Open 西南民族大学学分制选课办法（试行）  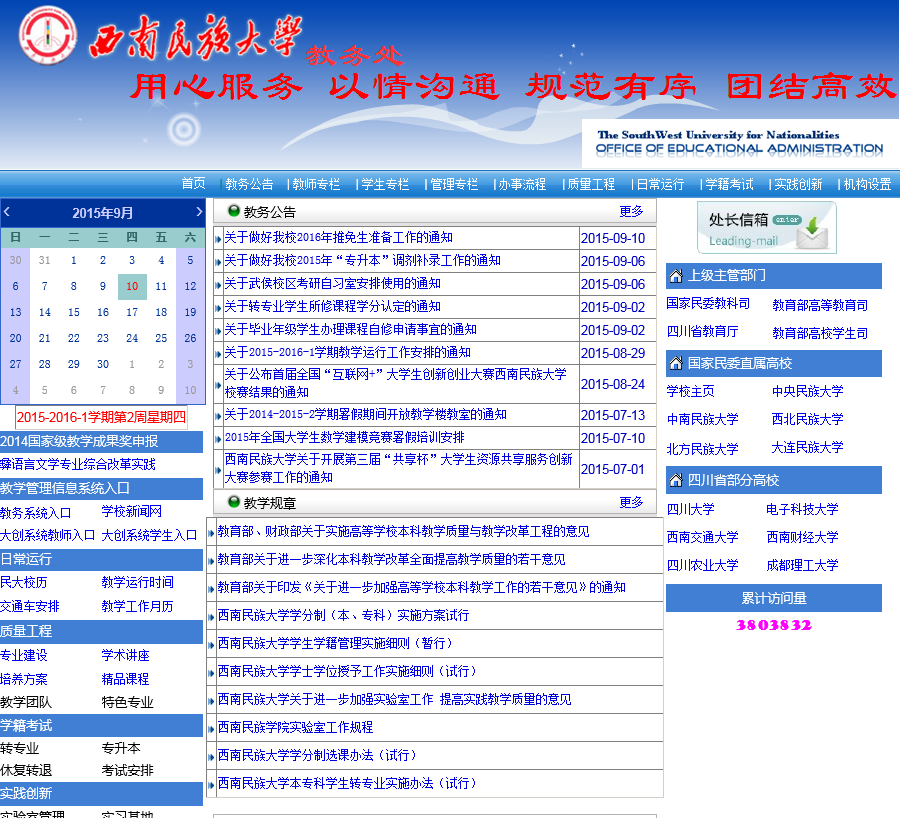click(x=317, y=755)
